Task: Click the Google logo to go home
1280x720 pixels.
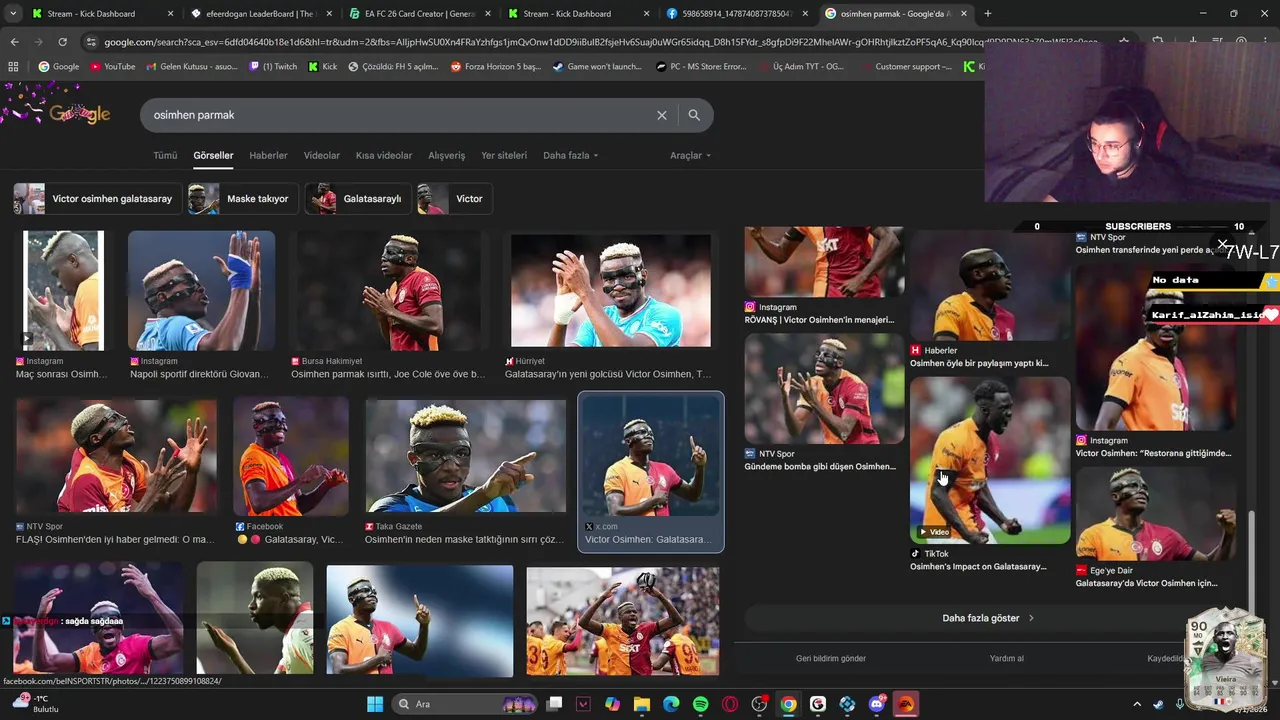Action: 78,114
